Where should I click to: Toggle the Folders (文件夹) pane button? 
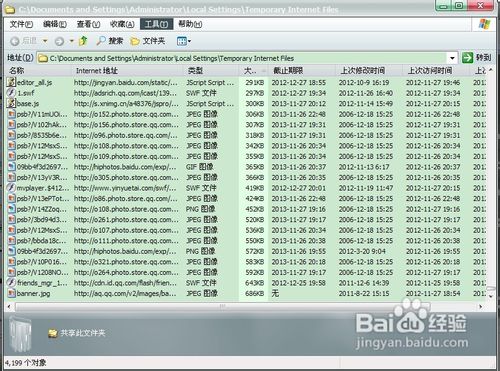[x=148, y=41]
